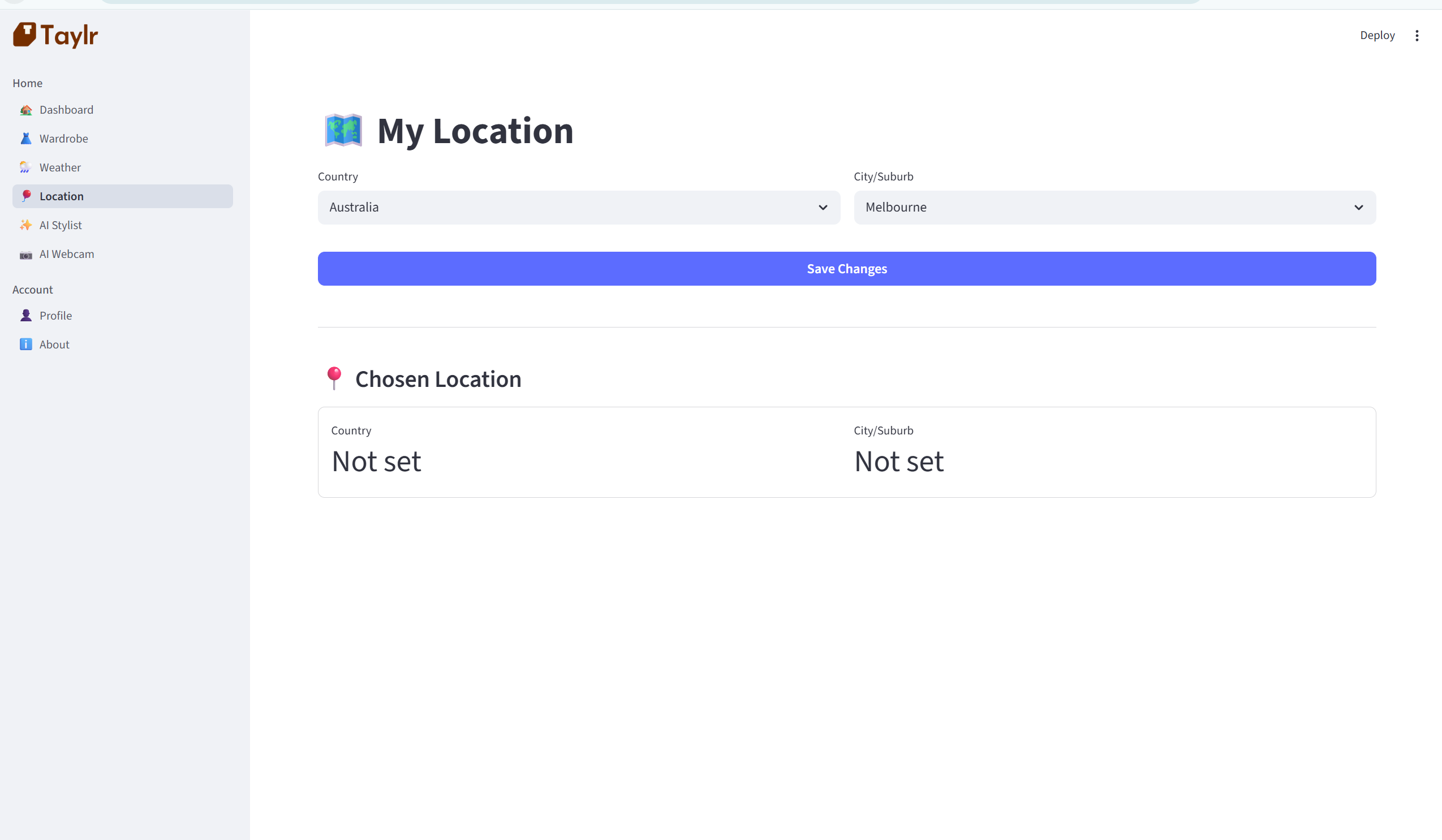The height and width of the screenshot is (840, 1442).
Task: Click the About info icon
Action: tap(26, 344)
